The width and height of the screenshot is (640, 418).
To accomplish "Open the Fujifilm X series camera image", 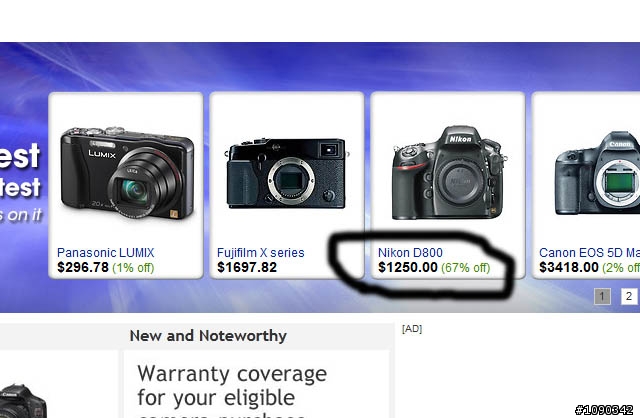I will 287,173.
